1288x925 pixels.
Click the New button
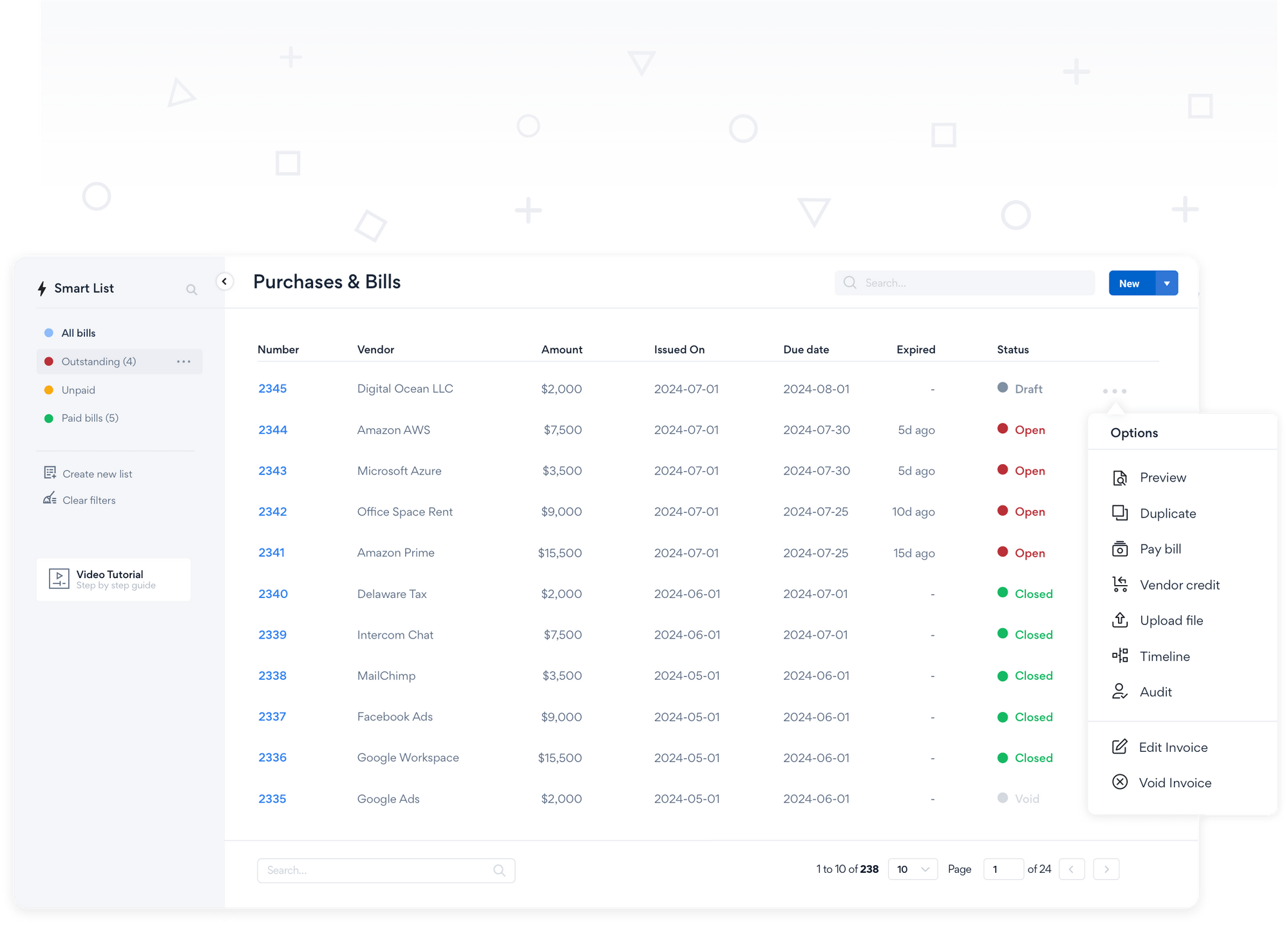[x=1130, y=283]
